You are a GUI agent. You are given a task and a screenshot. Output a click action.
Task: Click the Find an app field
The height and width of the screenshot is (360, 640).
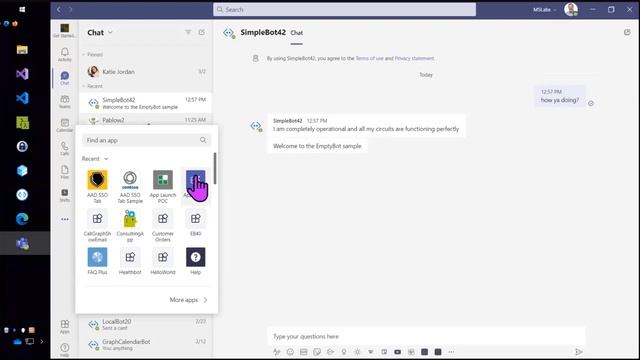pyautogui.click(x=146, y=140)
